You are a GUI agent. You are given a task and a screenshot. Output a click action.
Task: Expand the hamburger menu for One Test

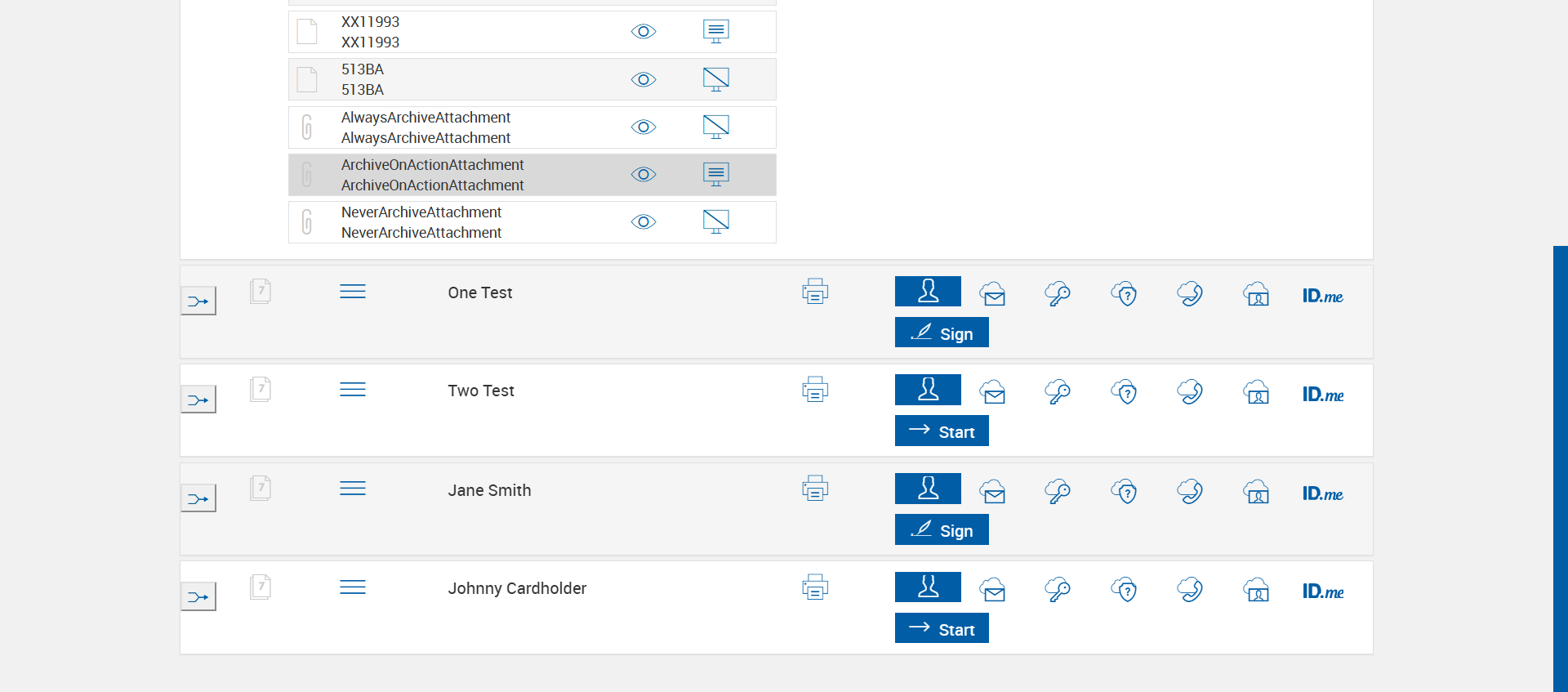tap(353, 292)
